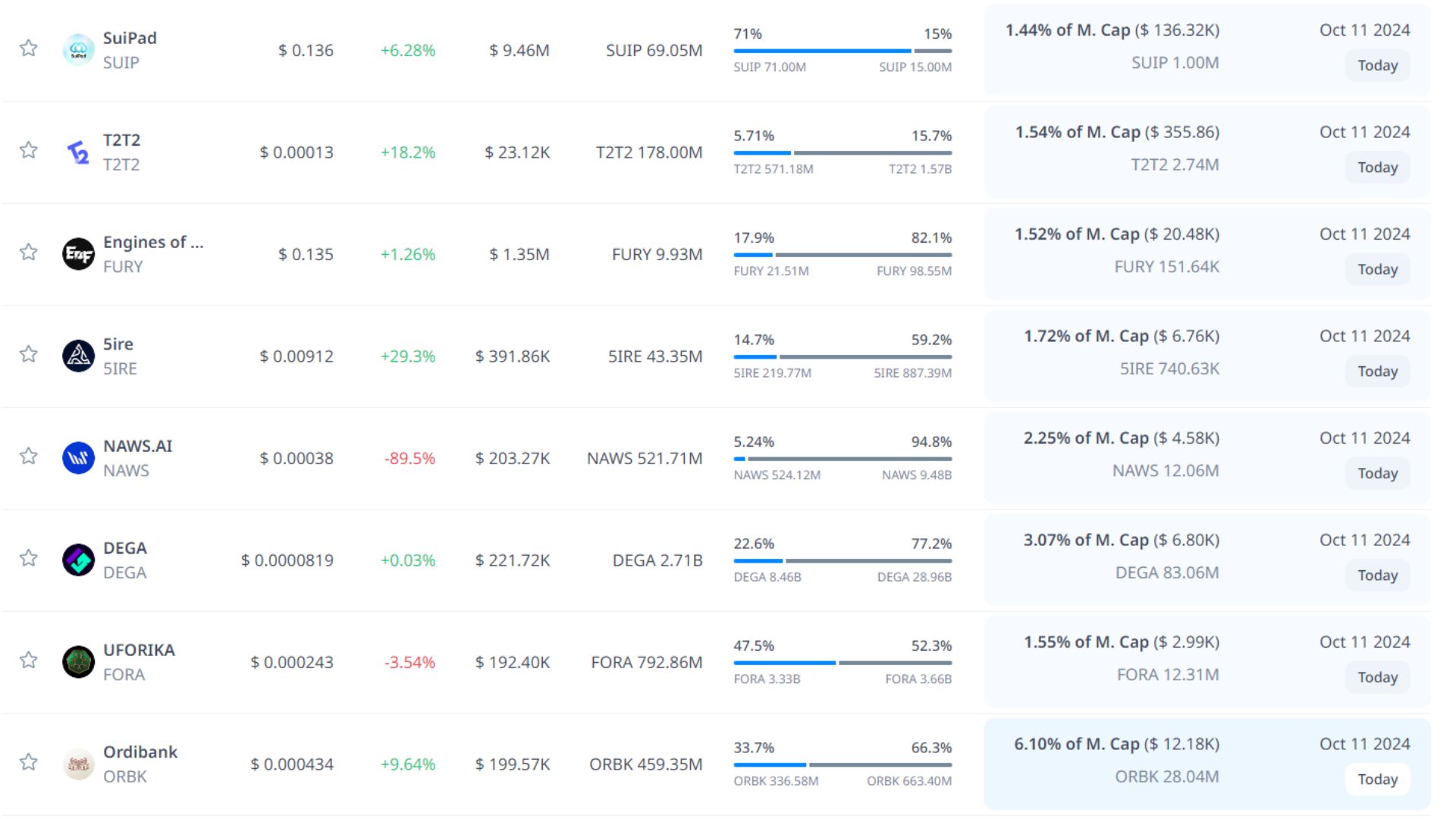Toggle the favorite star for NAWS.AI

point(29,457)
